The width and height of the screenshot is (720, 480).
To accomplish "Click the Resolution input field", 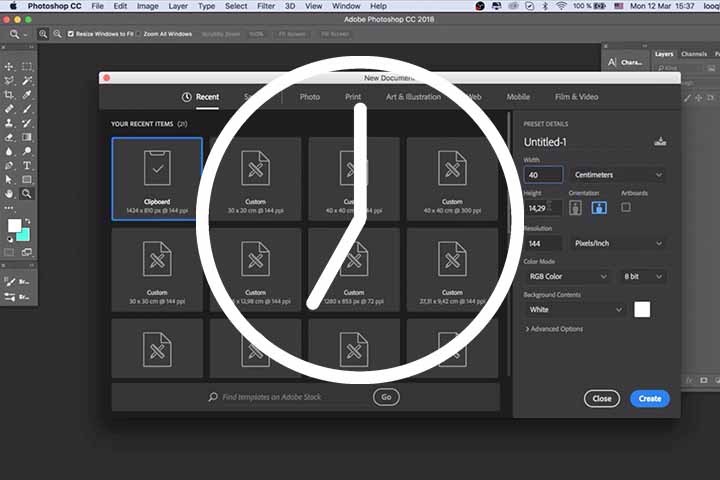I will [x=543, y=243].
